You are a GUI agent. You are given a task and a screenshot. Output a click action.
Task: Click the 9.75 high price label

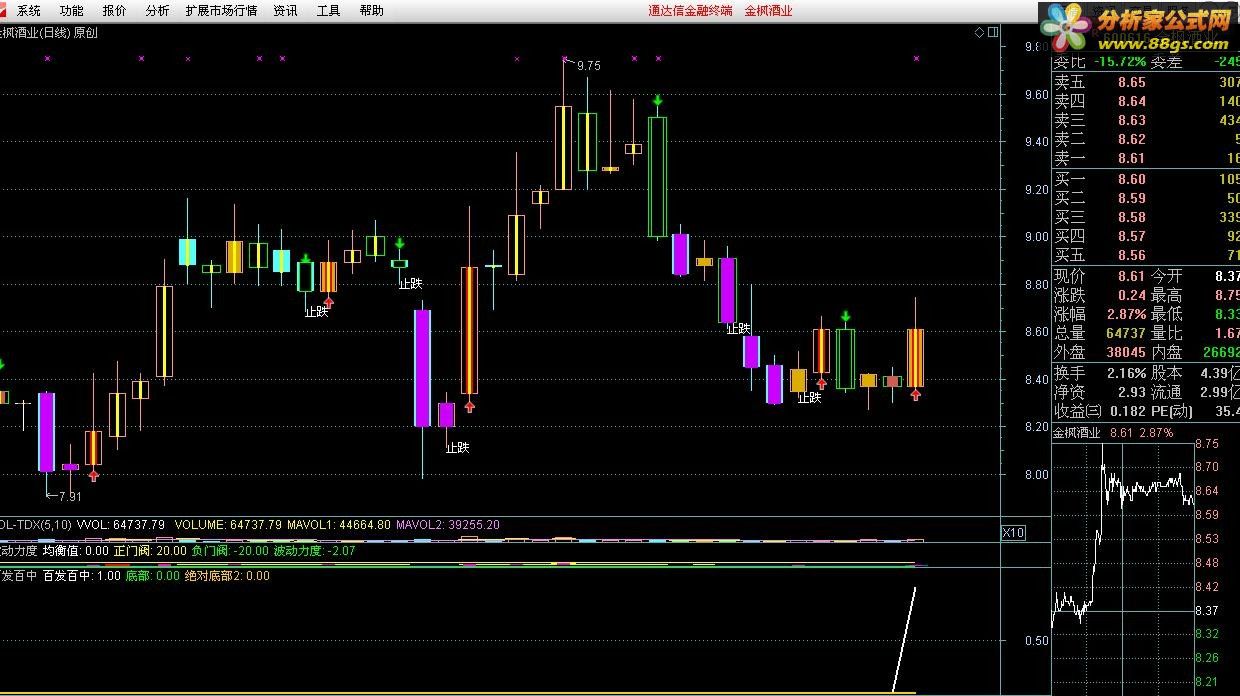[589, 65]
